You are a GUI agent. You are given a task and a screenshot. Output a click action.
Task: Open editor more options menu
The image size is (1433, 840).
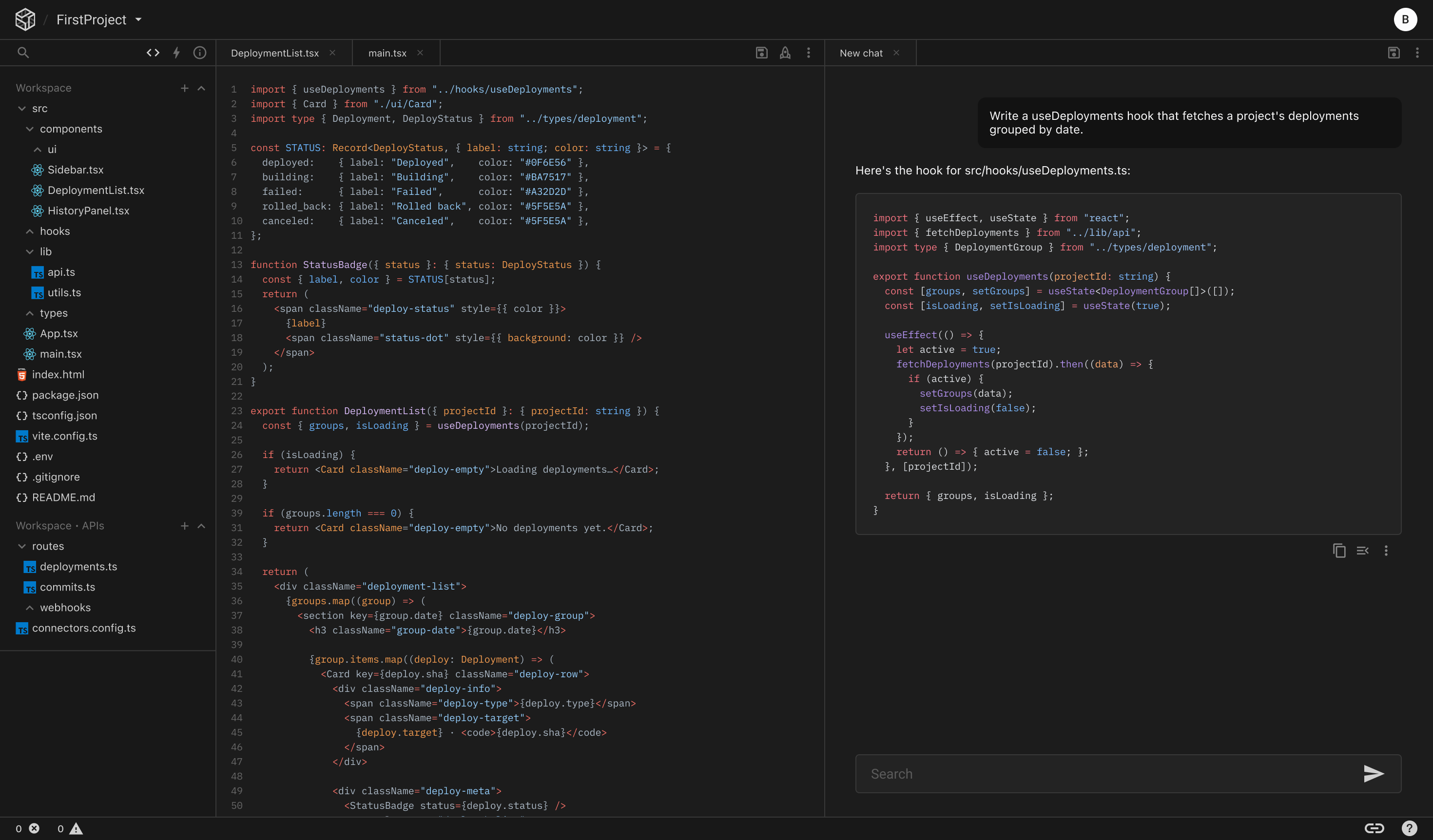pyautogui.click(x=809, y=53)
